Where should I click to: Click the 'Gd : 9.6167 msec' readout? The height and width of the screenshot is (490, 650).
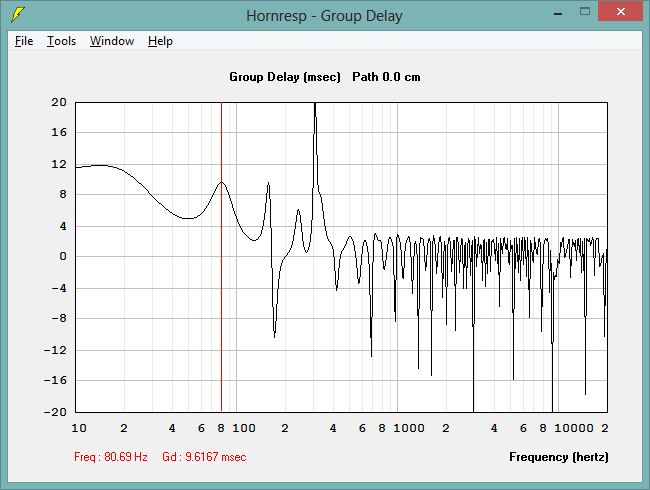tap(204, 457)
